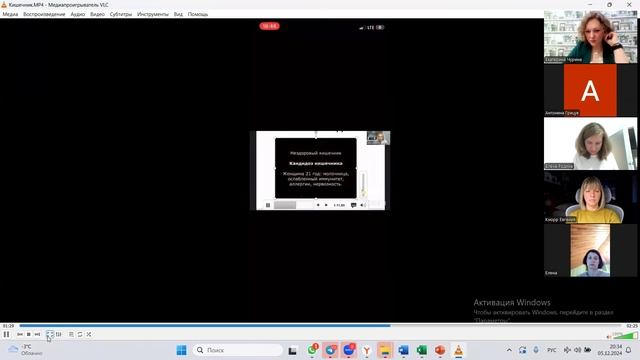Show the VLC playlist
Viewport: 640px width, 360px height.
71,334
